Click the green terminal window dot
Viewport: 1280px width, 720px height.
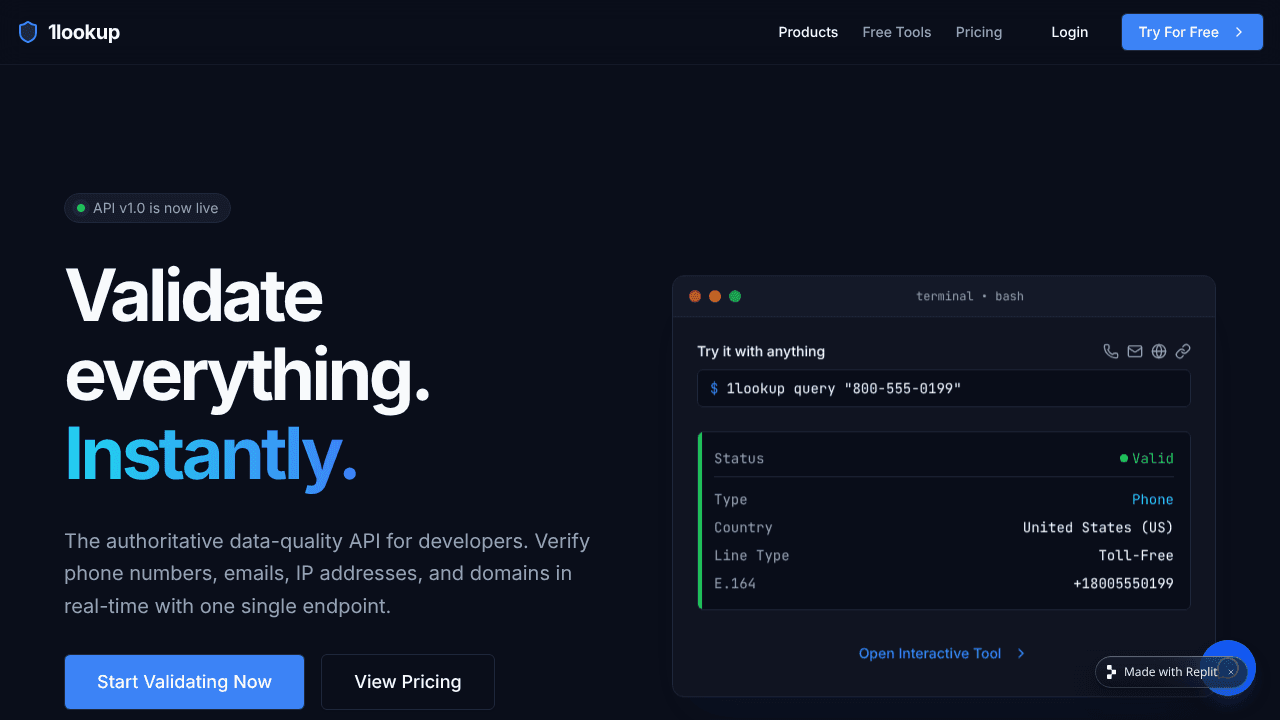[x=735, y=296]
